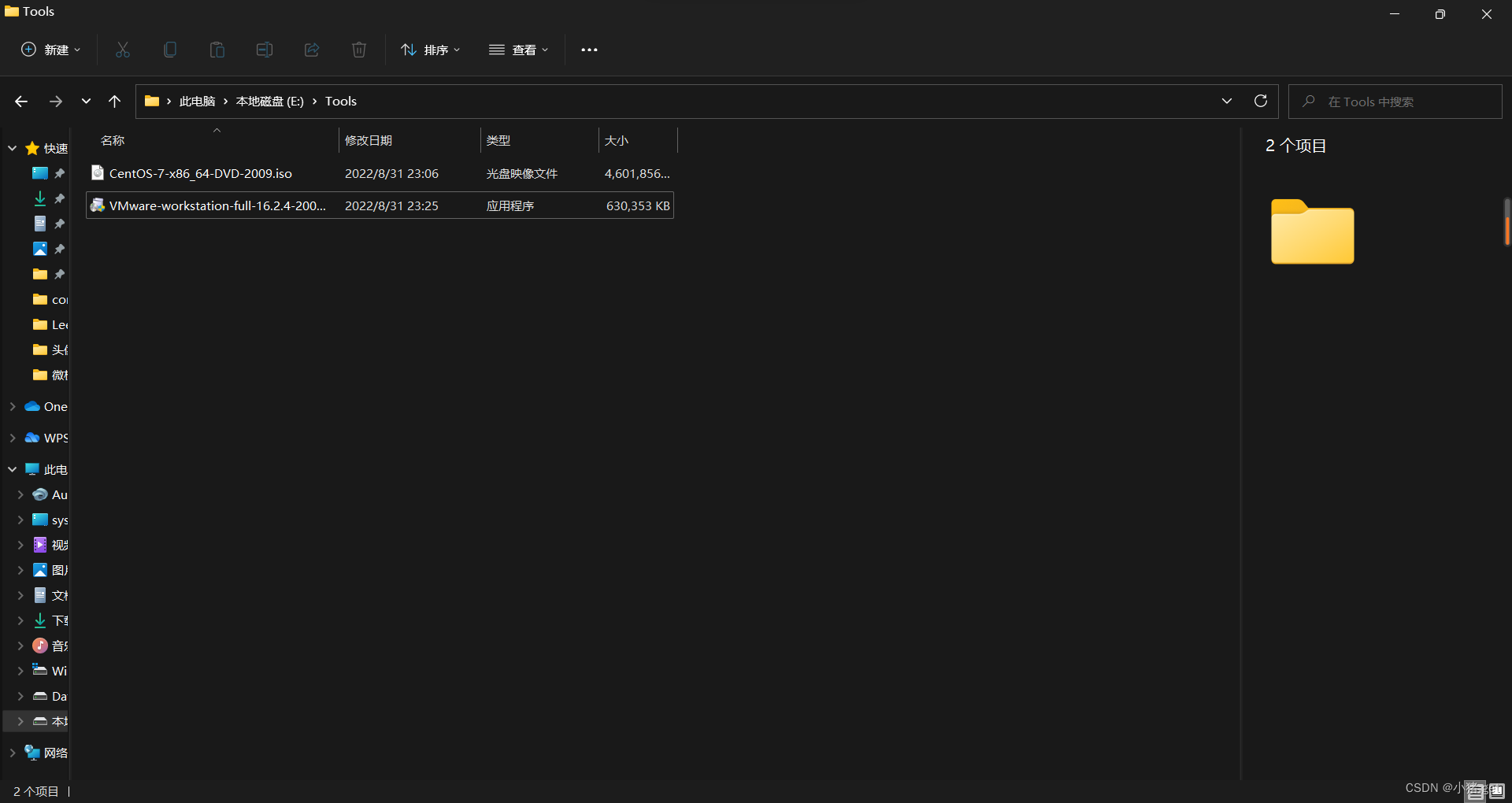Open the co folder in quick access
The image size is (1512, 803).
point(50,299)
